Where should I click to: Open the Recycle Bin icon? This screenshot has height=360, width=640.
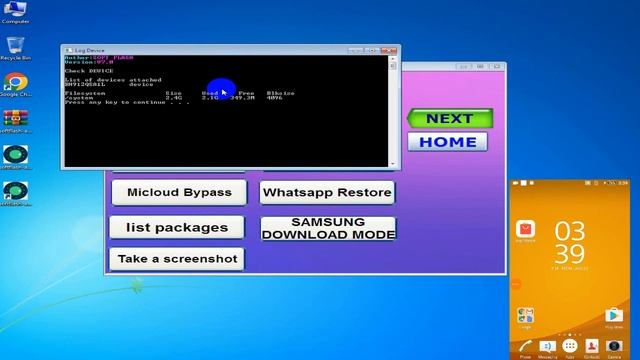pyautogui.click(x=15, y=49)
